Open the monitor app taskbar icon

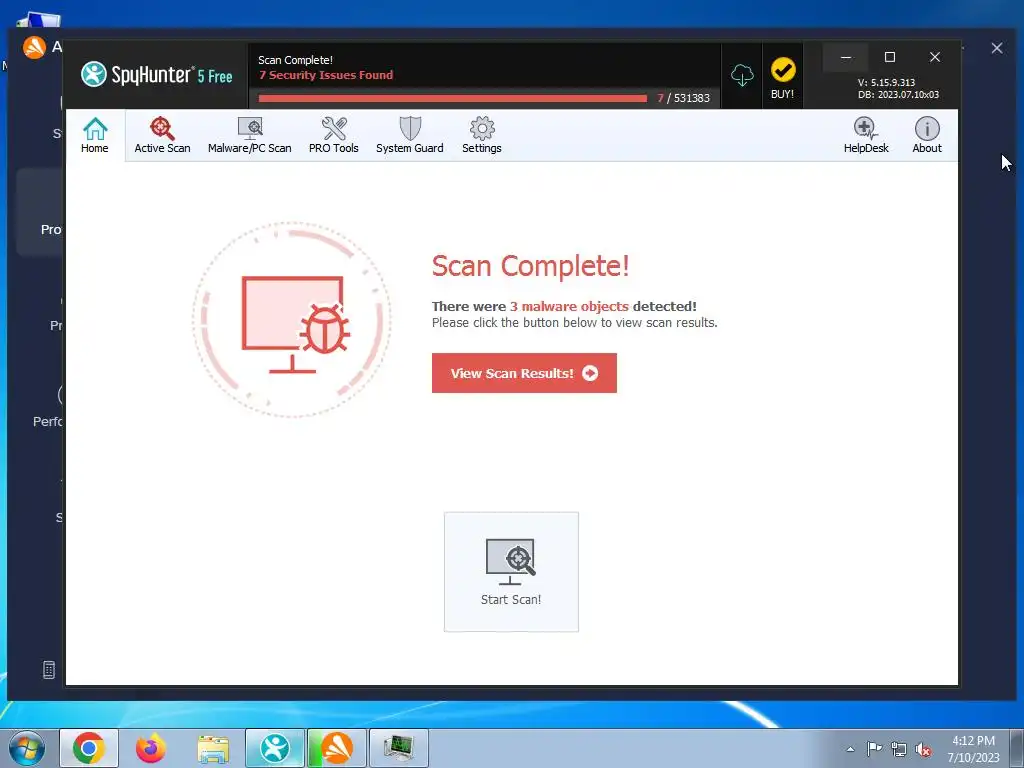tap(399, 748)
